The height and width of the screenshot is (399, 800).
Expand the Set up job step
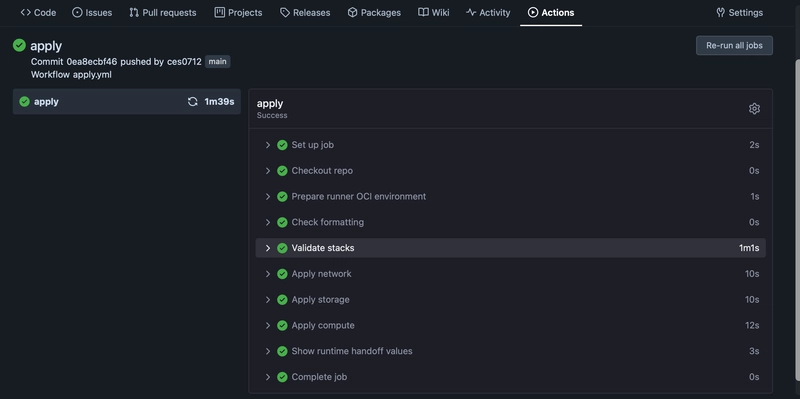(510, 145)
